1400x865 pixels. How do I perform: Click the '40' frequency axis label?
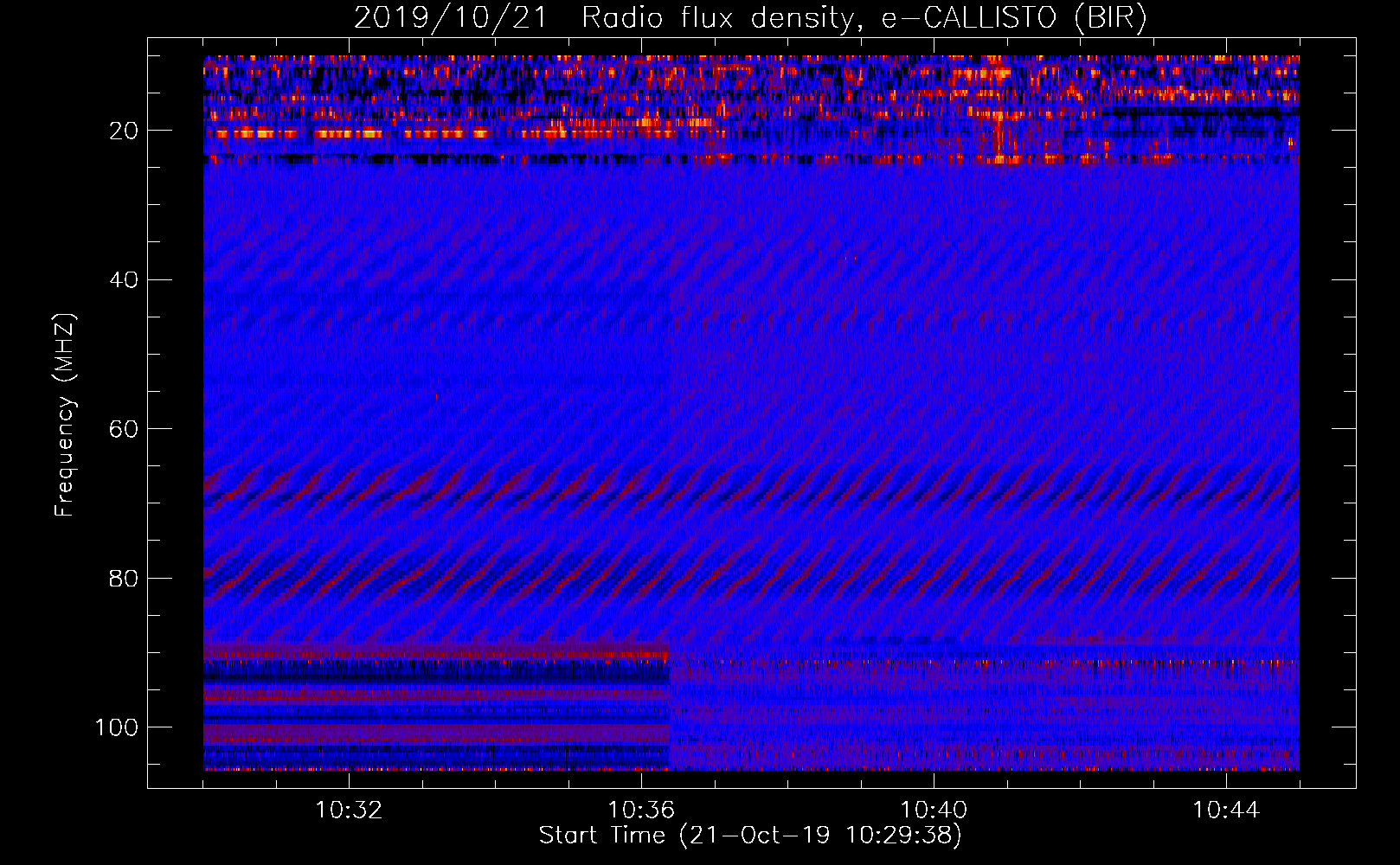(x=125, y=280)
